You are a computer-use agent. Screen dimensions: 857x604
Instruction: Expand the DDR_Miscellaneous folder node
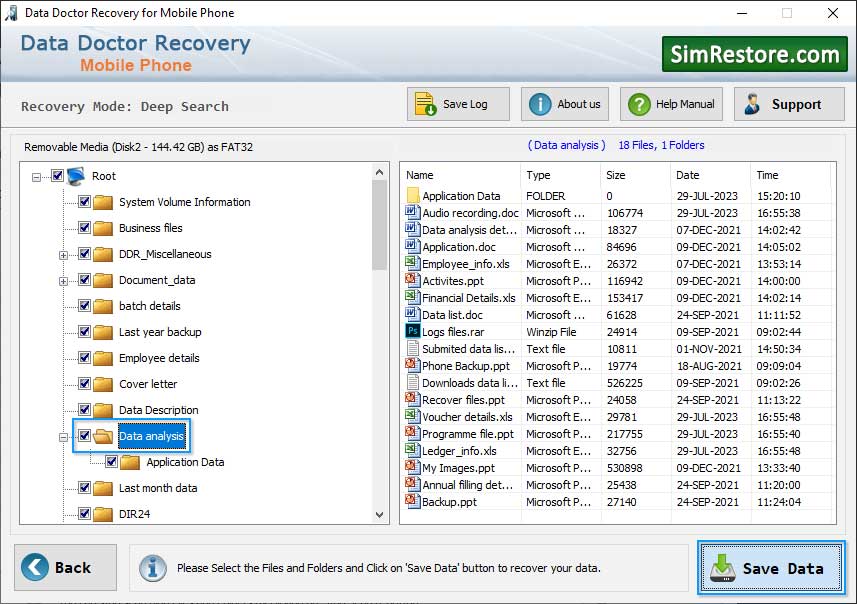pos(63,255)
